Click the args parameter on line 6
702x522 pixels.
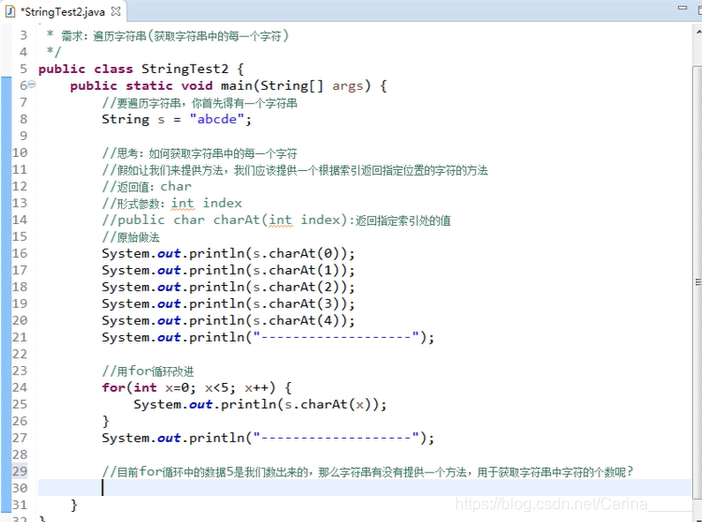(347, 86)
